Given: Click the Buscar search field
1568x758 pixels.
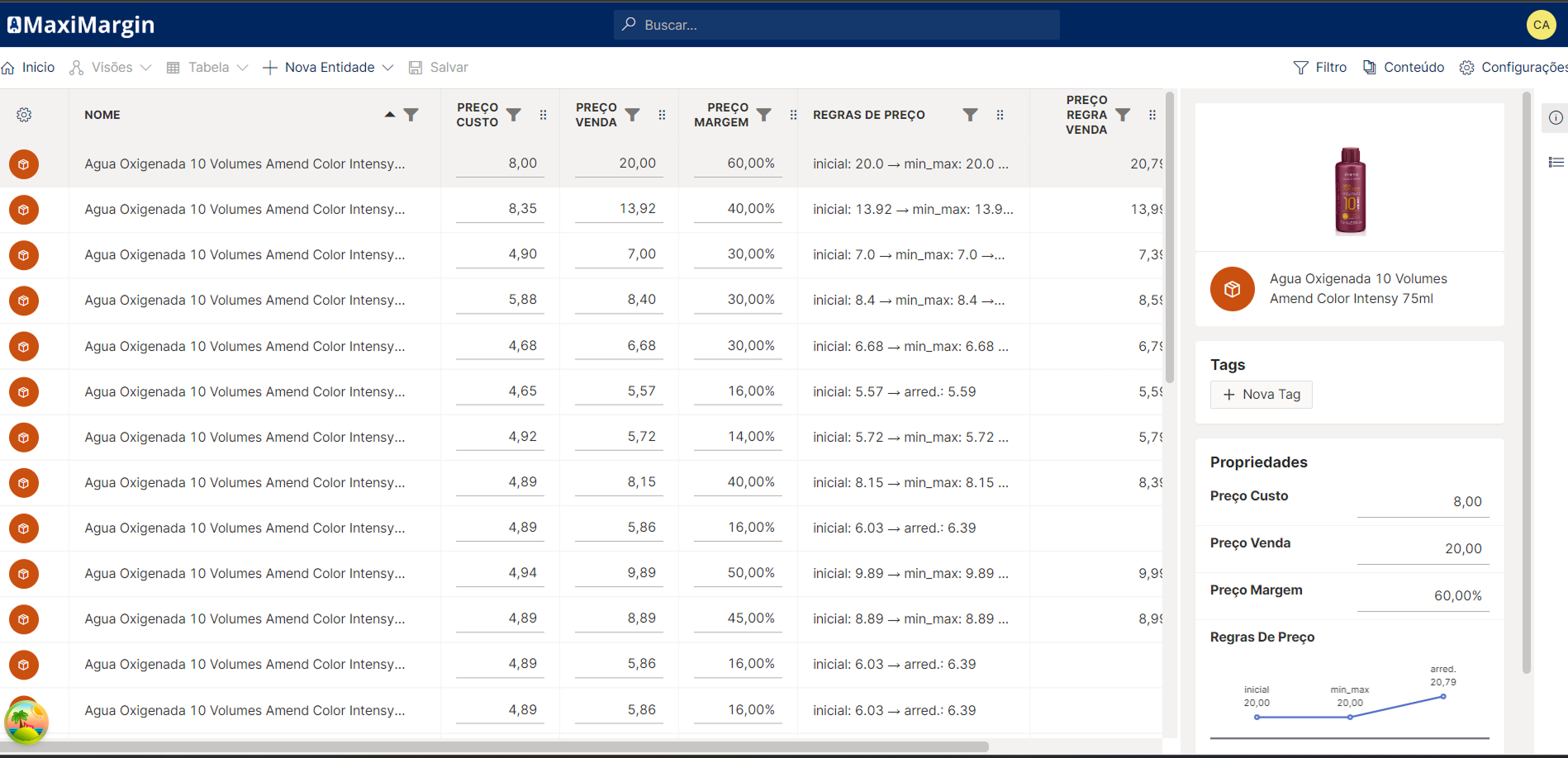Looking at the screenshot, I should (x=837, y=25).
